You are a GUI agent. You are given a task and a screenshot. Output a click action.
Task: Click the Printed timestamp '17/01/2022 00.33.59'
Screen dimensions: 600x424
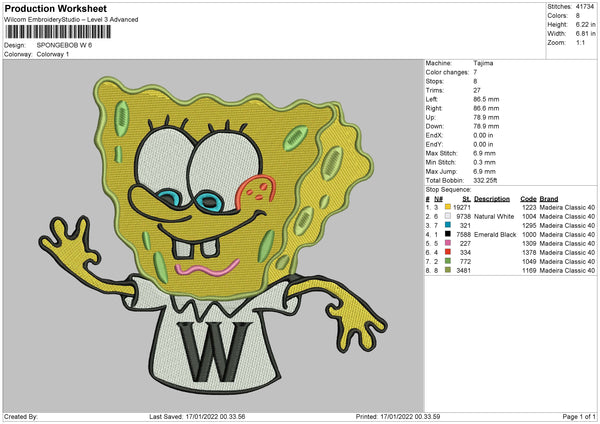(x=410, y=417)
